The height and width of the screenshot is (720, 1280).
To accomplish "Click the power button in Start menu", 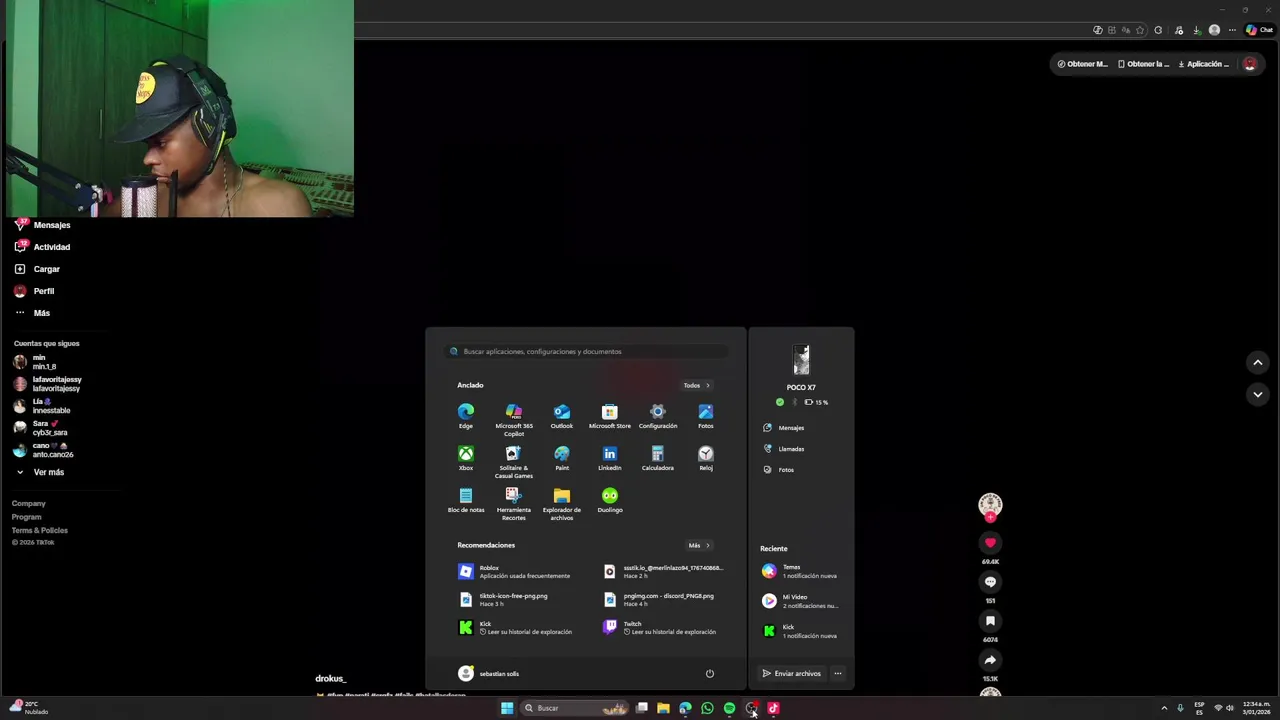I will click(710, 673).
